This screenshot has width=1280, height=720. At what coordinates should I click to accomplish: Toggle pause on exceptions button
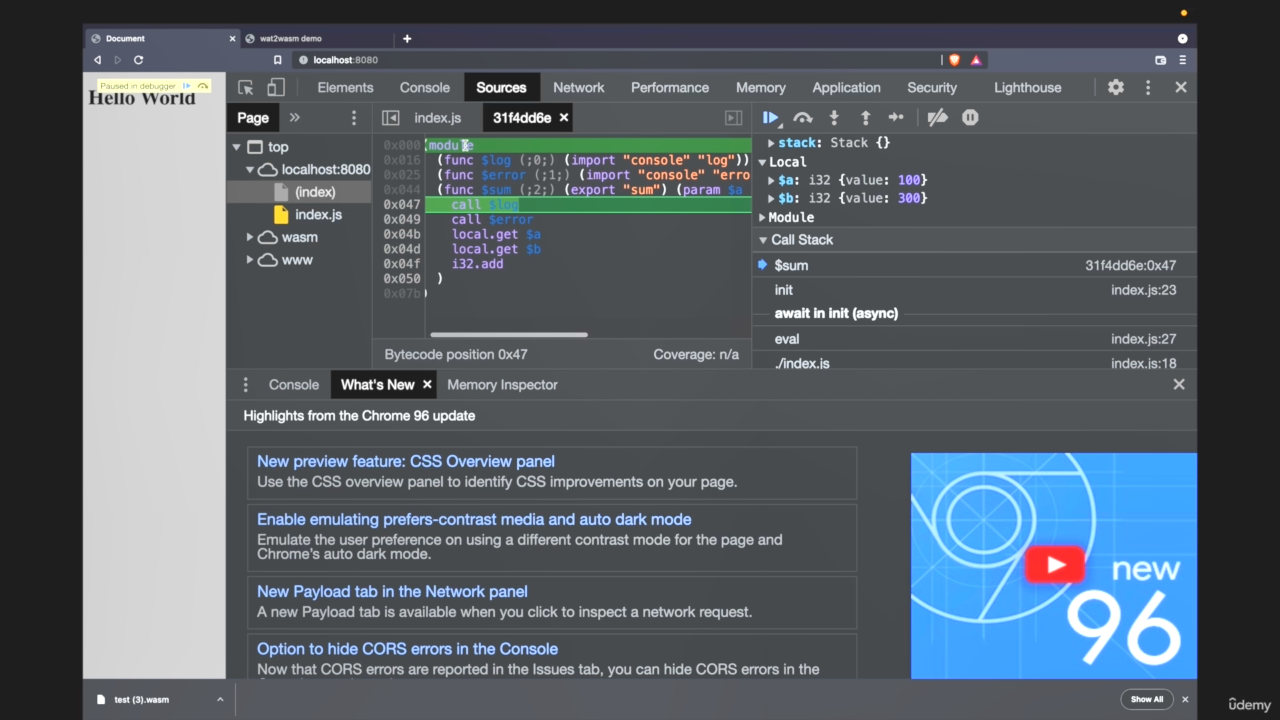[969, 118]
